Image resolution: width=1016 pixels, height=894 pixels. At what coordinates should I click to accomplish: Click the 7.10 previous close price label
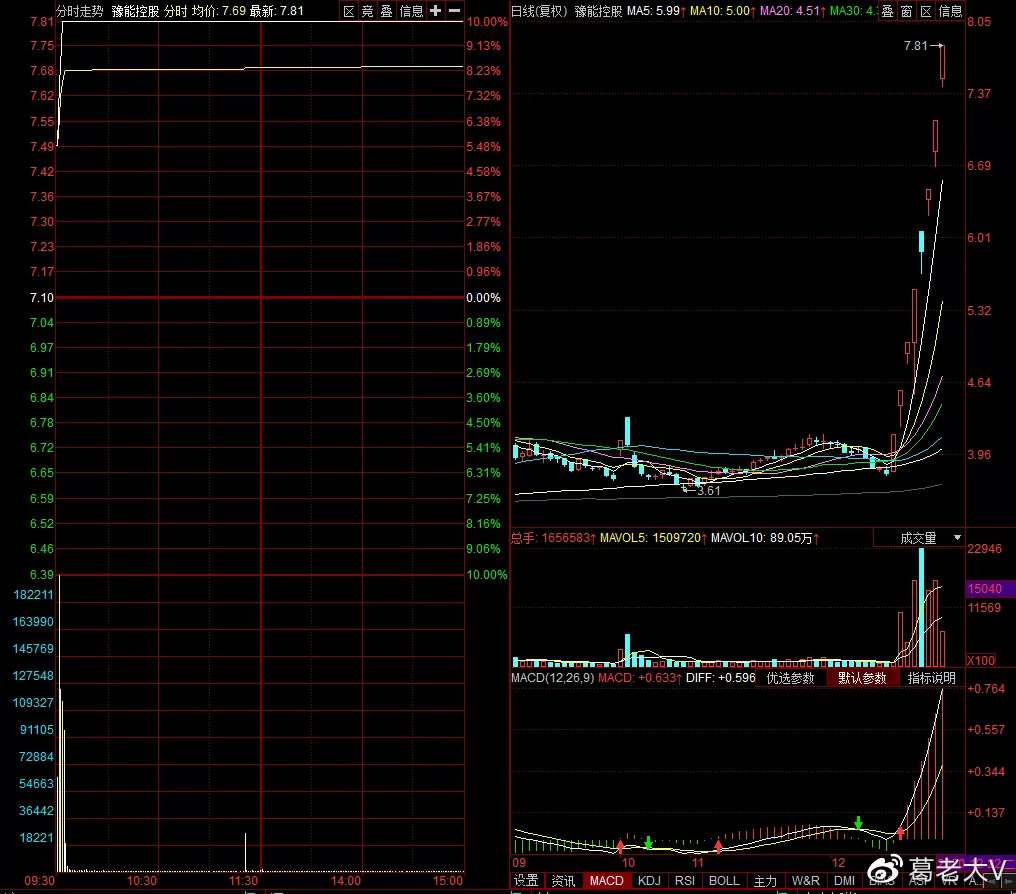(42, 297)
